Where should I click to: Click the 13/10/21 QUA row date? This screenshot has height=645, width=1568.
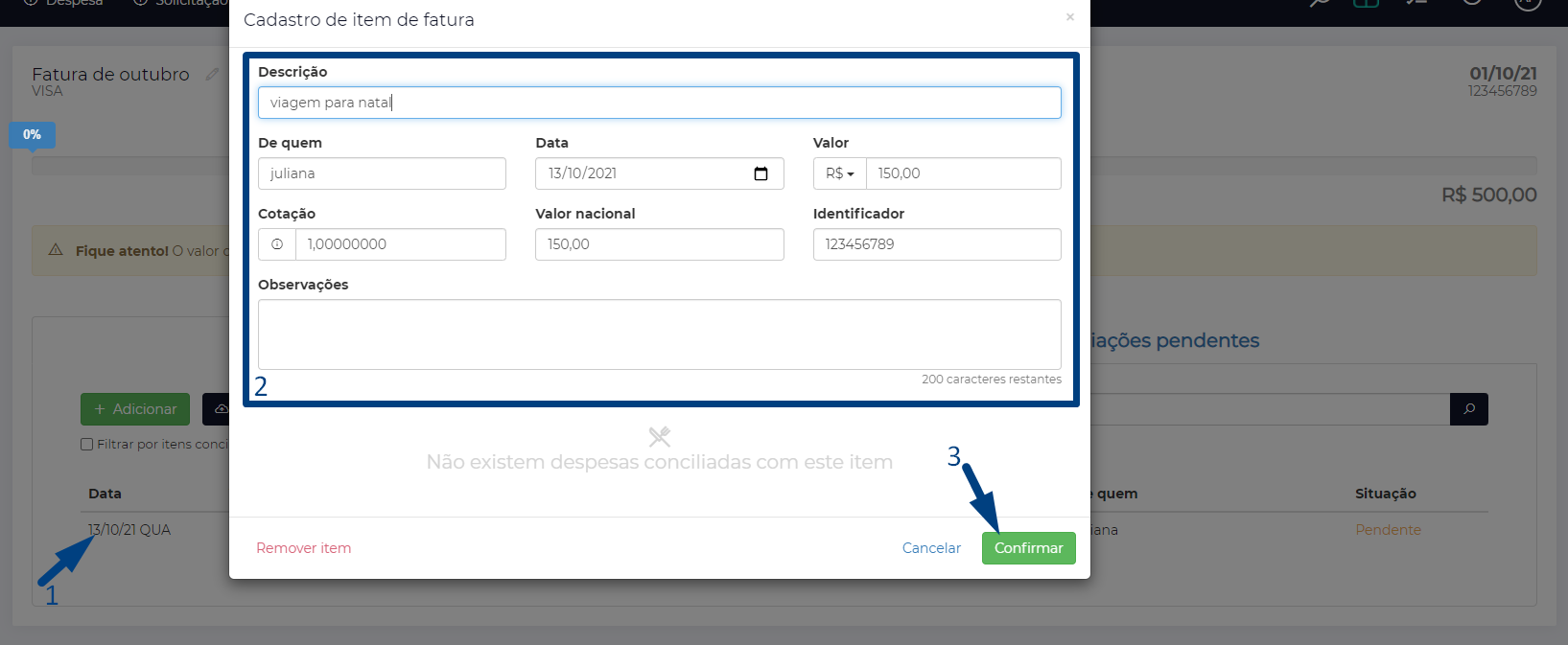tap(129, 530)
